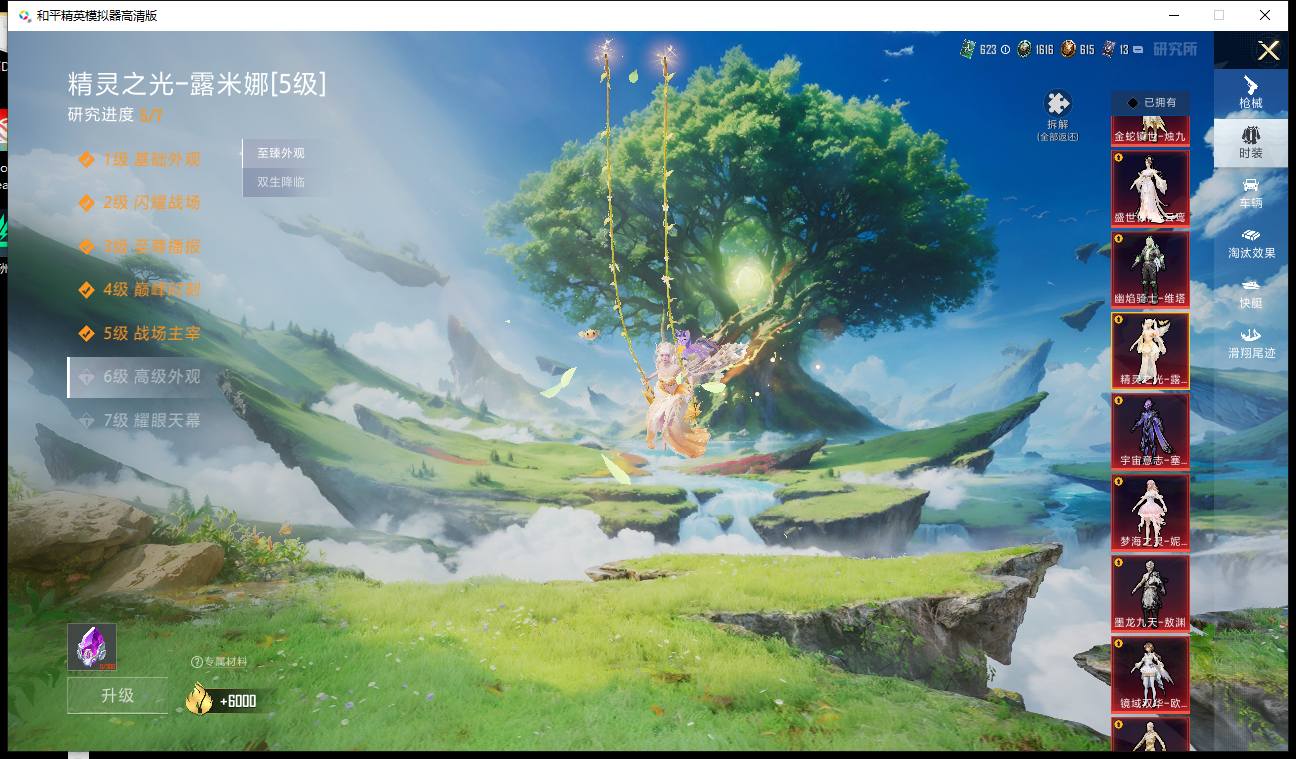Close the research lab with the gold X
This screenshot has height=759, width=1296.
click(1268, 50)
